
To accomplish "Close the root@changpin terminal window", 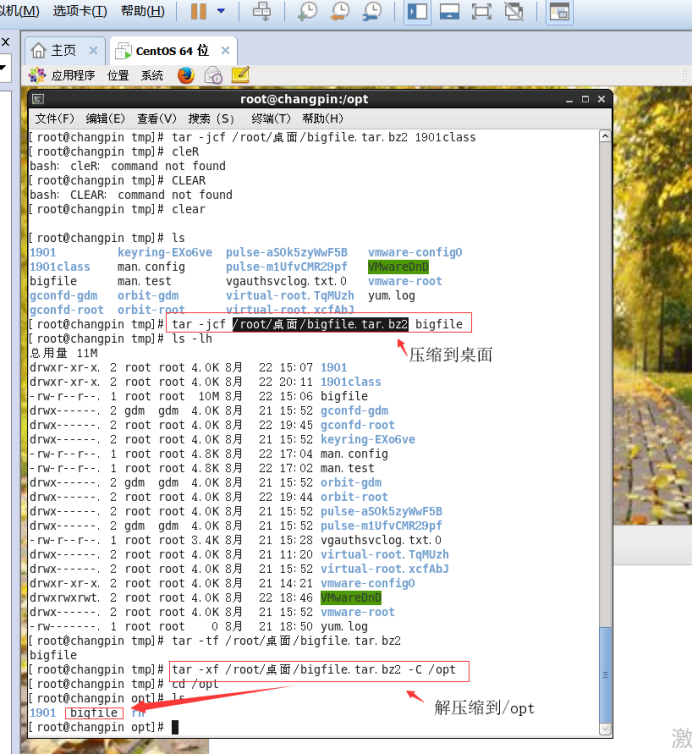I will click(x=601, y=99).
